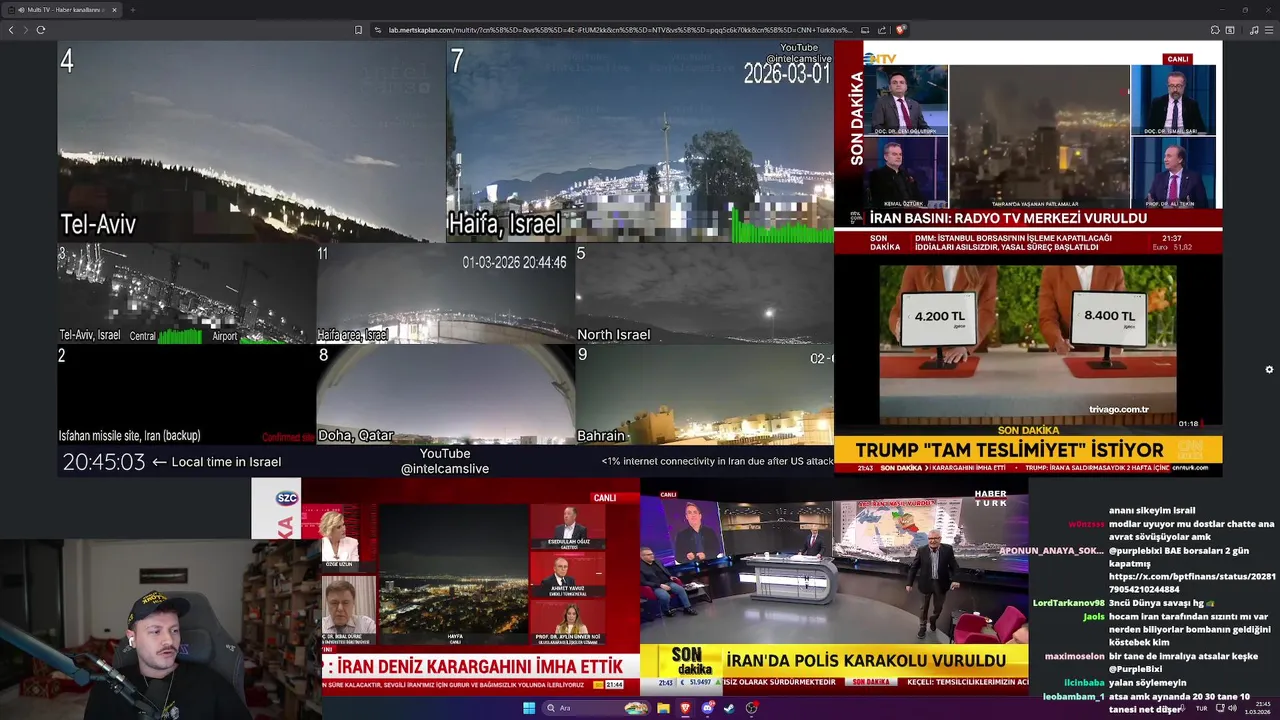Open the page settings gear icon
This screenshot has width=1280, height=720.
pos(1269,369)
